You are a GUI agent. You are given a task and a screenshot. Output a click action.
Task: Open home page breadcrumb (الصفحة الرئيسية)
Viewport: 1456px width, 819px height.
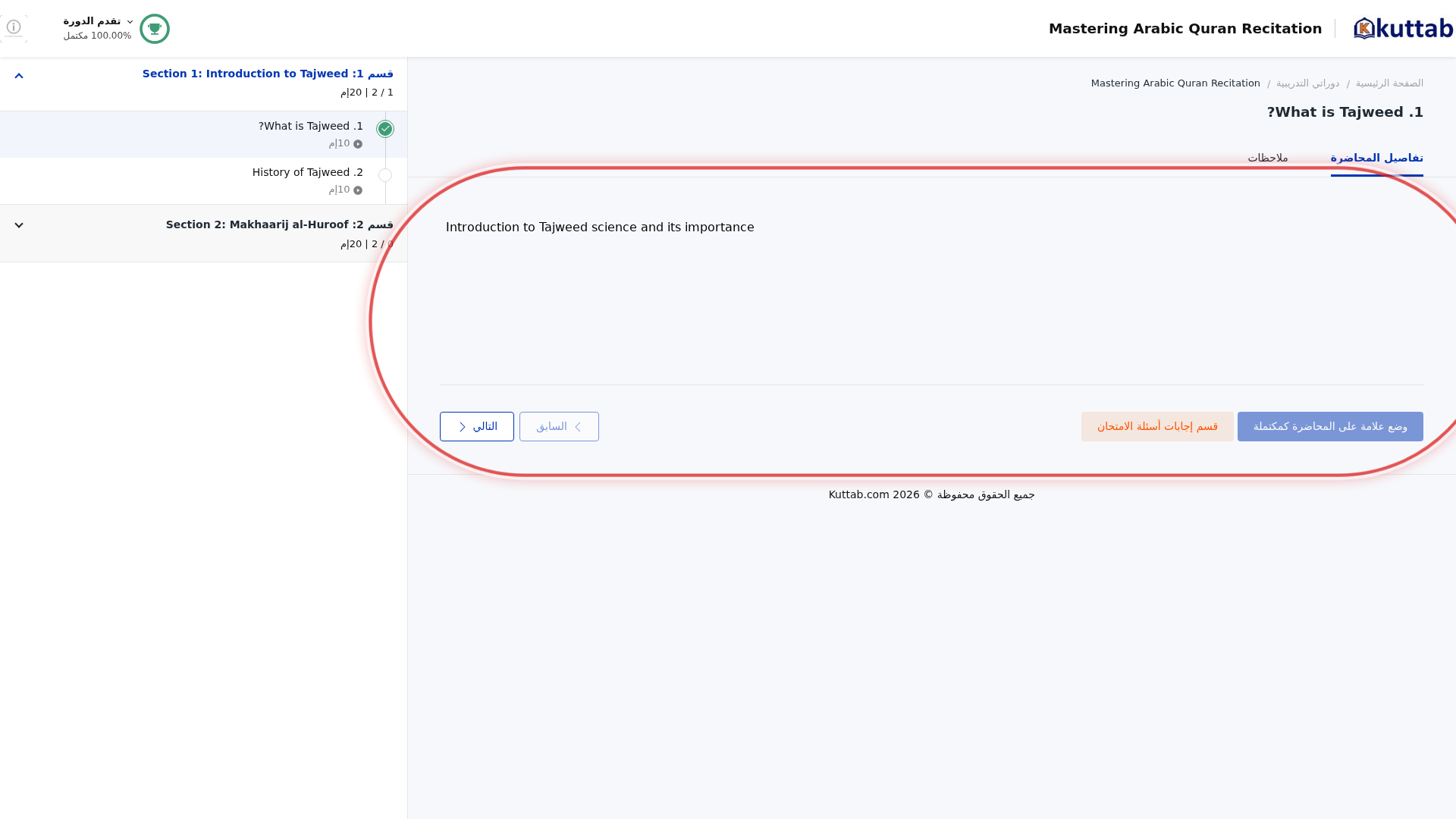pos(1389,83)
